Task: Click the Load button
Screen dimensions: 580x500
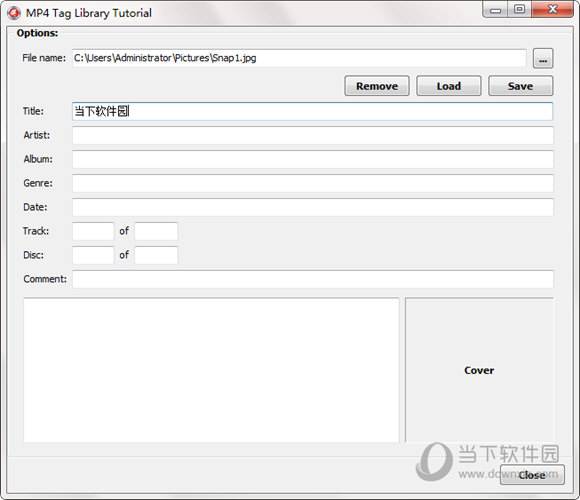Action: click(x=449, y=86)
